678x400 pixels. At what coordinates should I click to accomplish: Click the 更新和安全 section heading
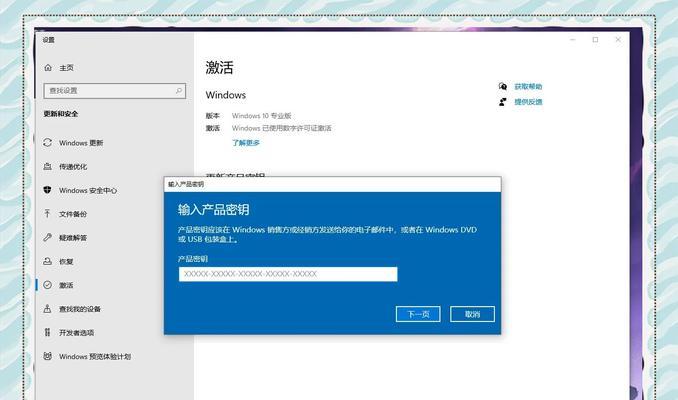point(61,114)
